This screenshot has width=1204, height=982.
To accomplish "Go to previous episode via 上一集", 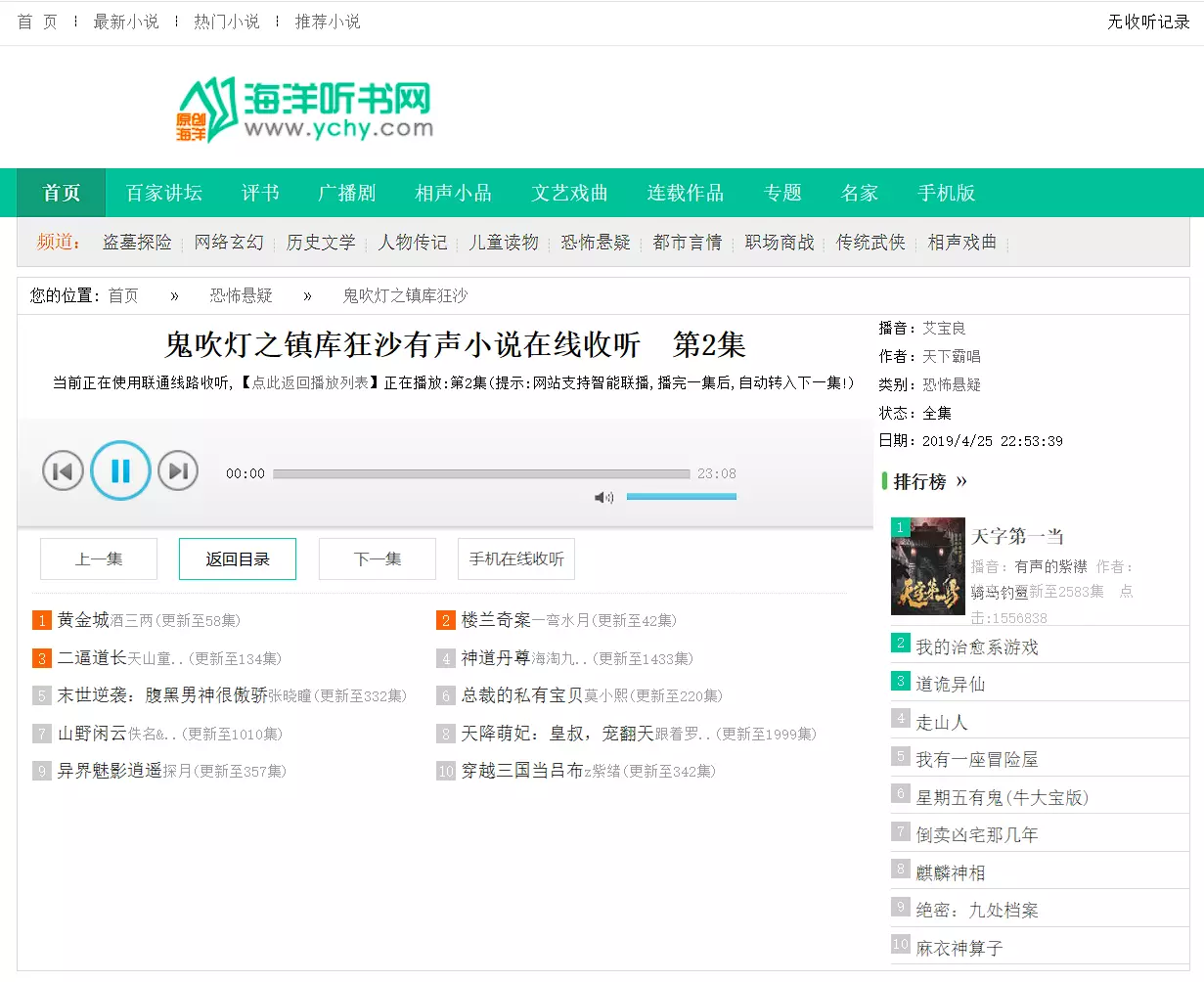I will pos(99,559).
